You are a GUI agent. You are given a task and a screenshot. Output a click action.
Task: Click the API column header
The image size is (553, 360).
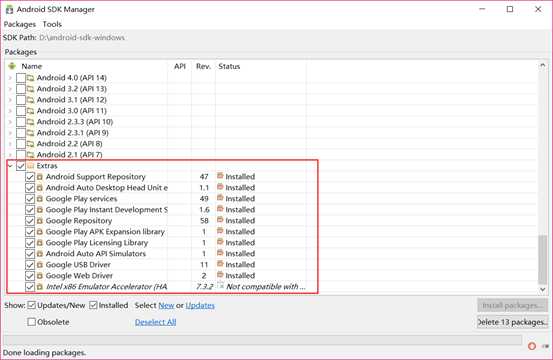click(180, 66)
